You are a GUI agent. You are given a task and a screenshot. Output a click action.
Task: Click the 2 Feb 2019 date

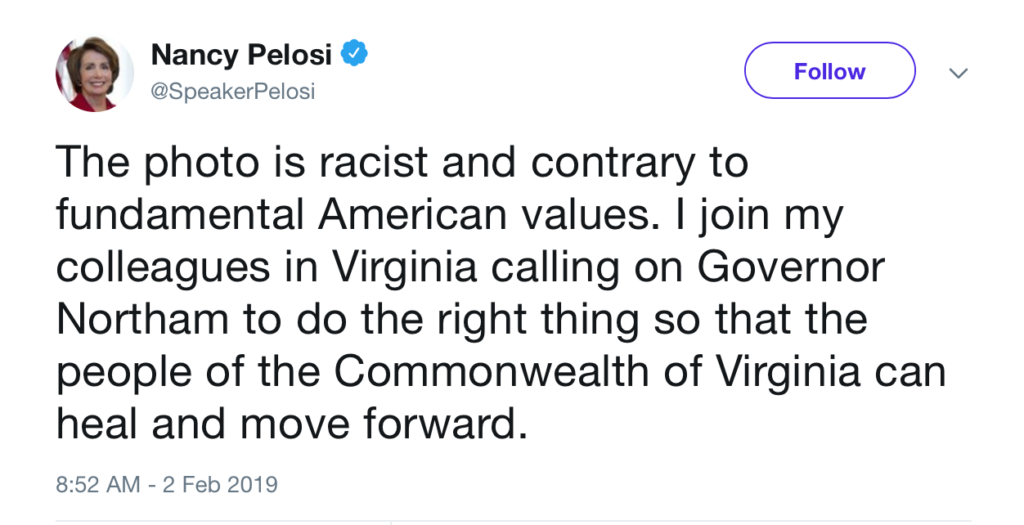pos(220,485)
